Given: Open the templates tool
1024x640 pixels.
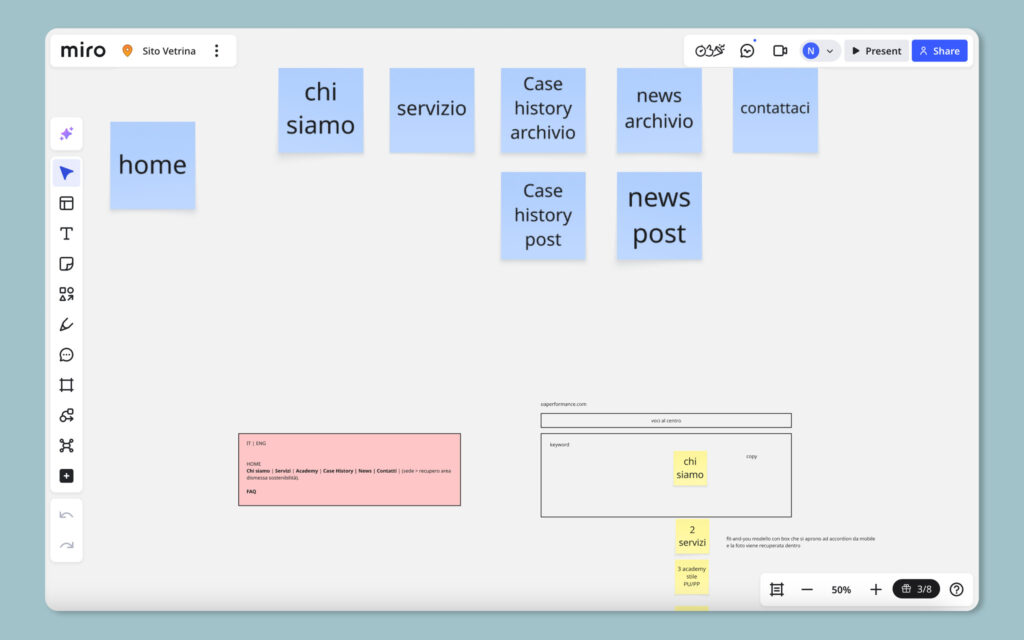Looking at the screenshot, I should (x=66, y=203).
